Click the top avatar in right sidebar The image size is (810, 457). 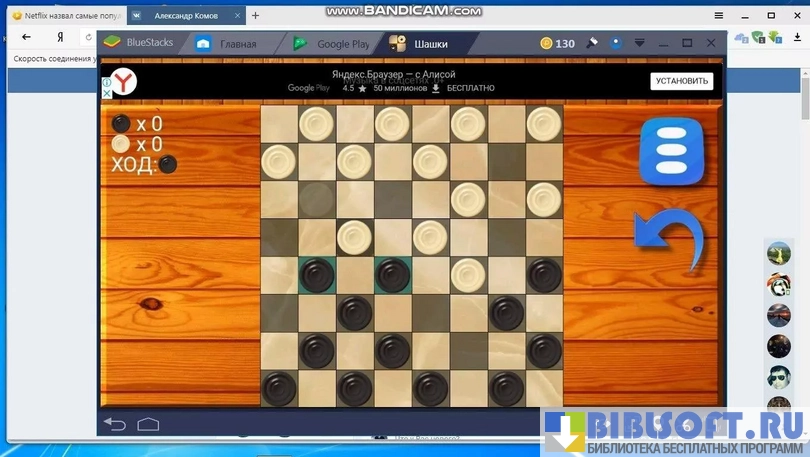coord(778,254)
